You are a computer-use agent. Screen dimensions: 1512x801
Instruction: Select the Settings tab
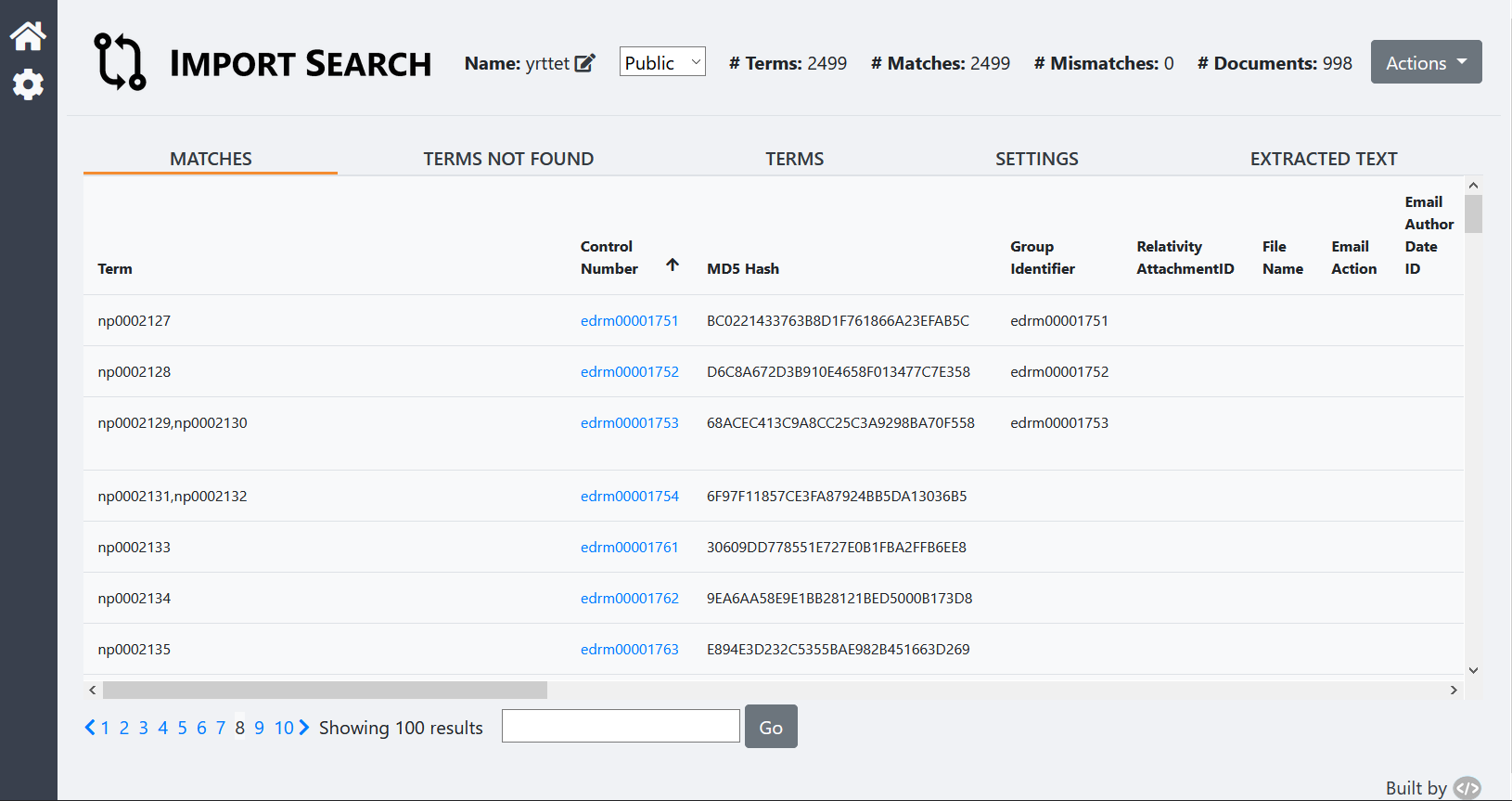[x=1036, y=159]
